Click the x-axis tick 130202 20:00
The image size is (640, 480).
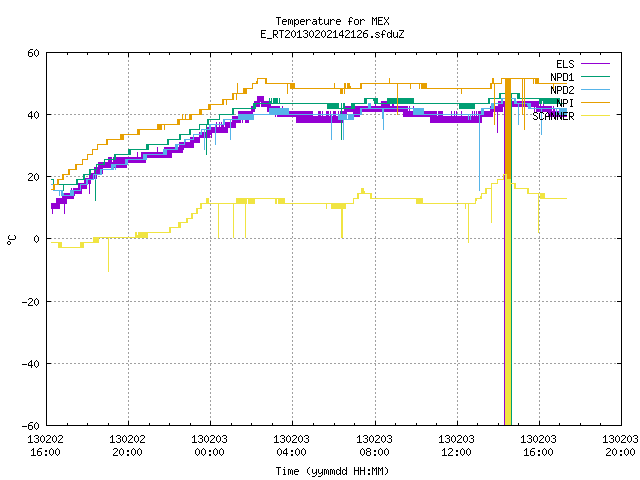127,446
